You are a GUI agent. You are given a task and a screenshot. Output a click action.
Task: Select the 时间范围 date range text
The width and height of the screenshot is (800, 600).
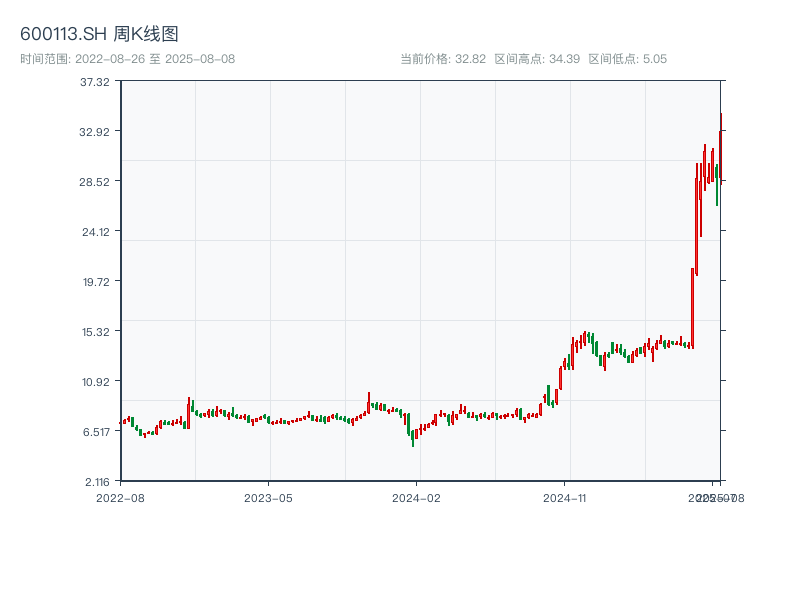click(x=127, y=59)
